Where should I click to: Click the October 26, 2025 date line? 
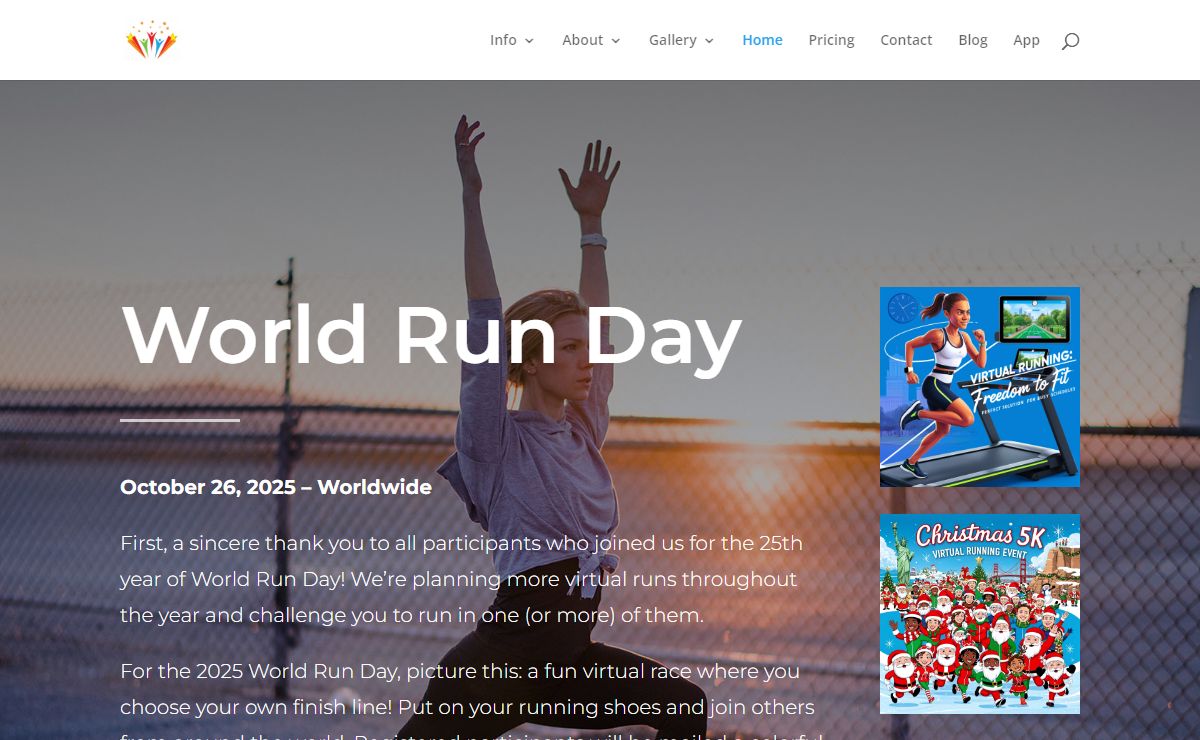[276, 487]
